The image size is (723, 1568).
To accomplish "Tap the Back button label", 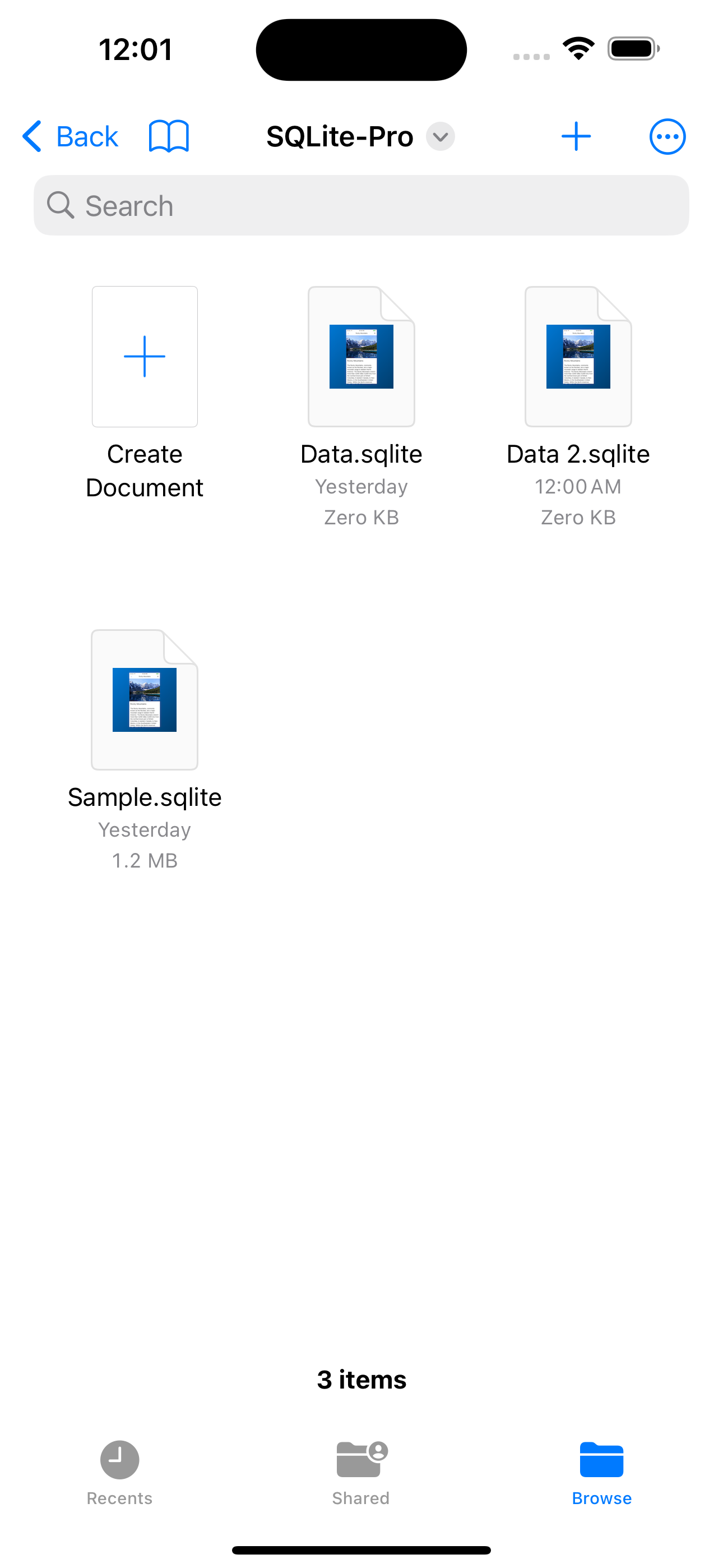I will point(87,136).
